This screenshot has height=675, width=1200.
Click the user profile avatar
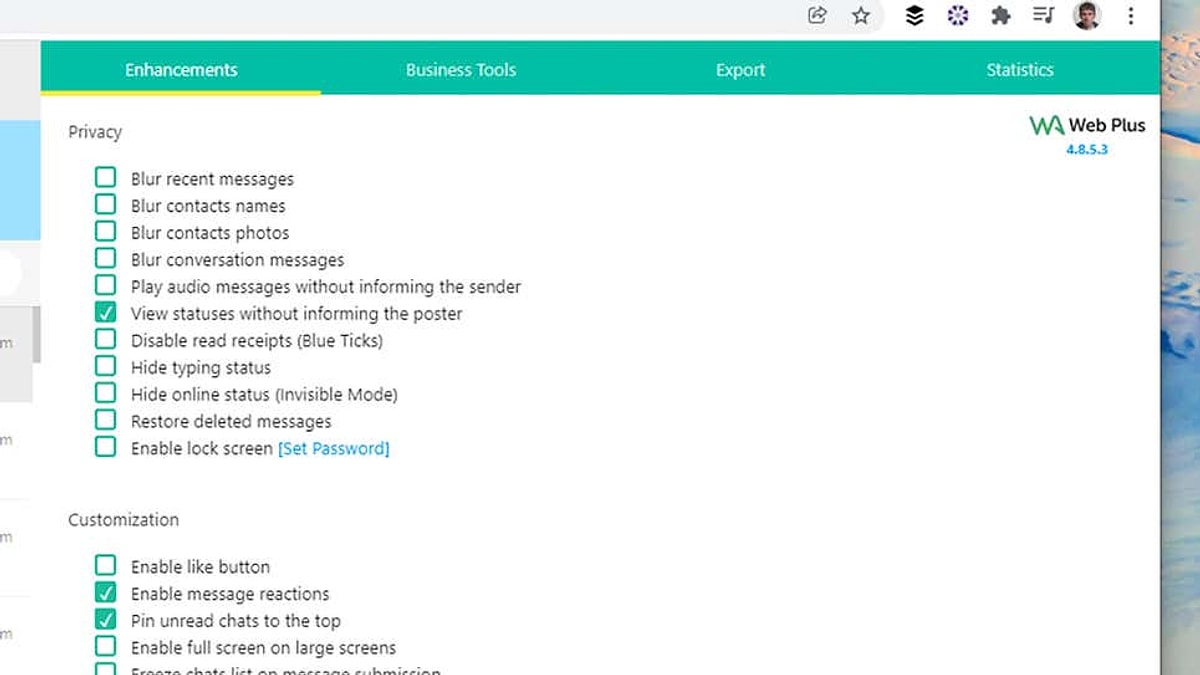click(x=1087, y=15)
